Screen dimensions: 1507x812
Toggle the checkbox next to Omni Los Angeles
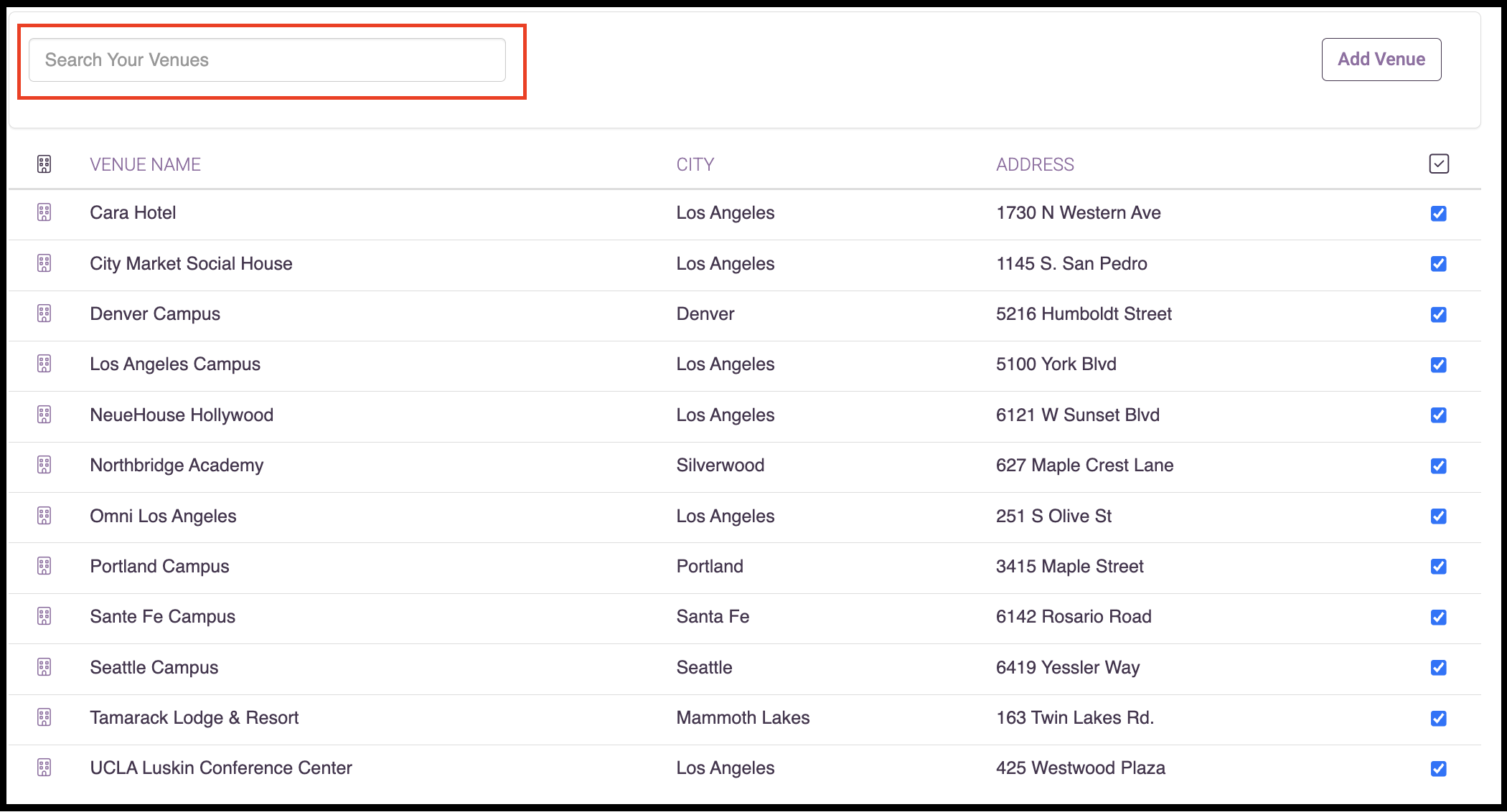point(1439,516)
